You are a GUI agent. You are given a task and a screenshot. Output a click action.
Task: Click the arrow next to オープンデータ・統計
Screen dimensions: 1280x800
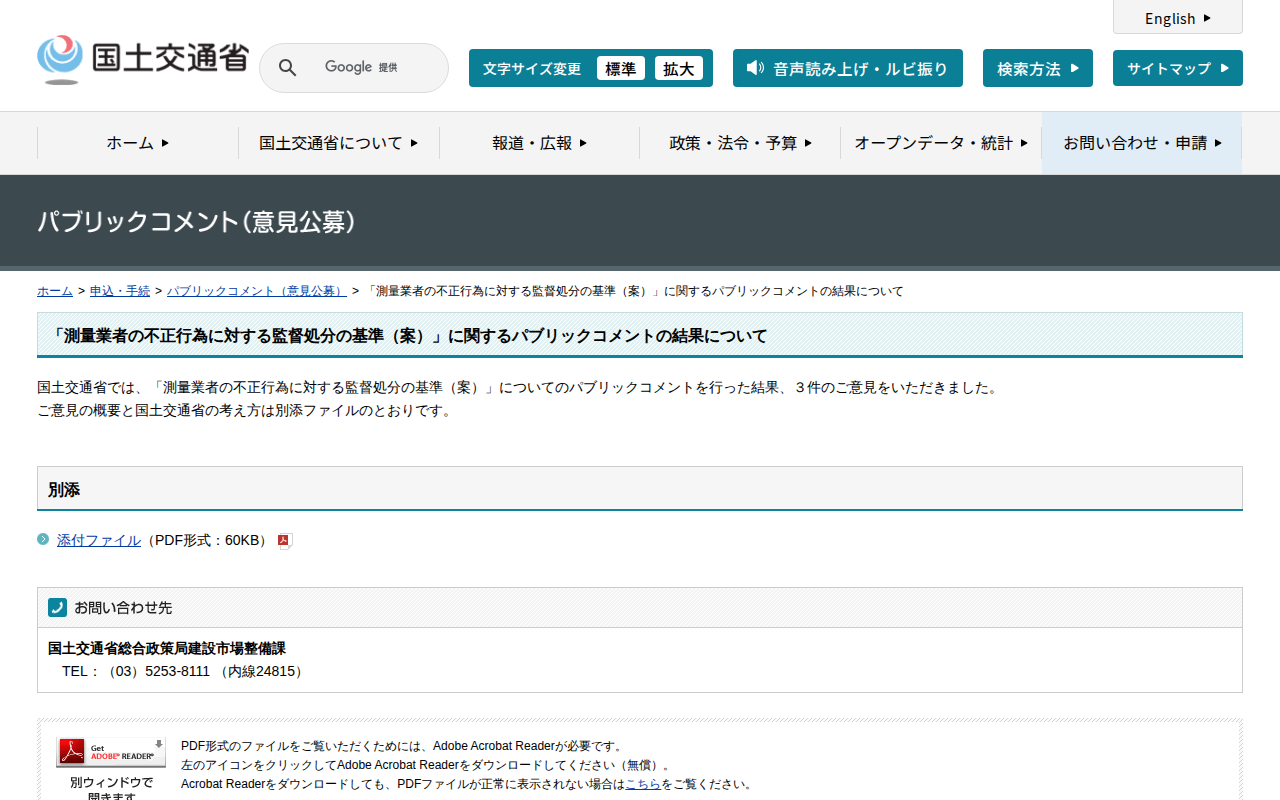(x=1024, y=143)
